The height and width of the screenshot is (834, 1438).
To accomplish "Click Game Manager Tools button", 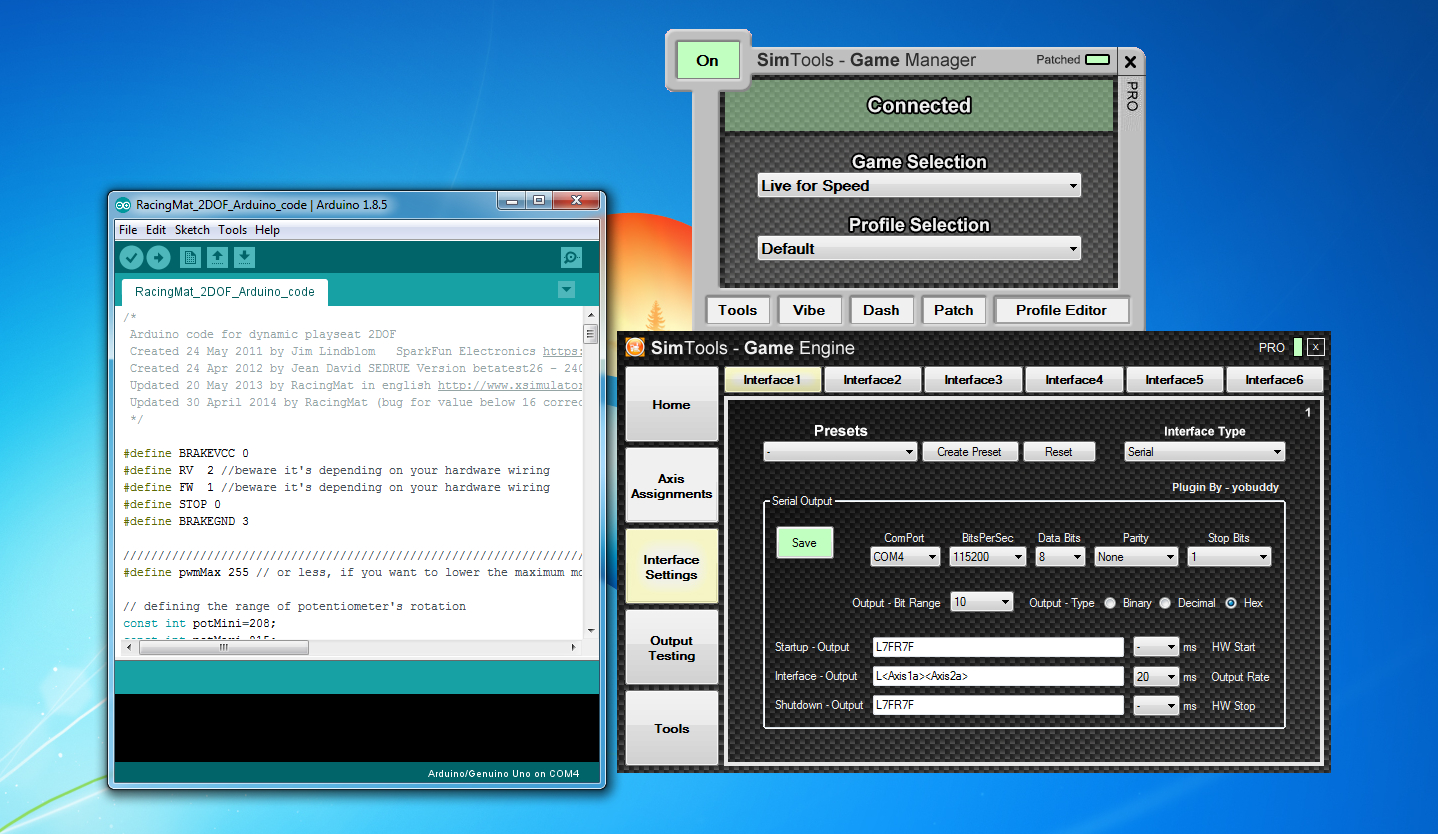I will click(x=737, y=310).
